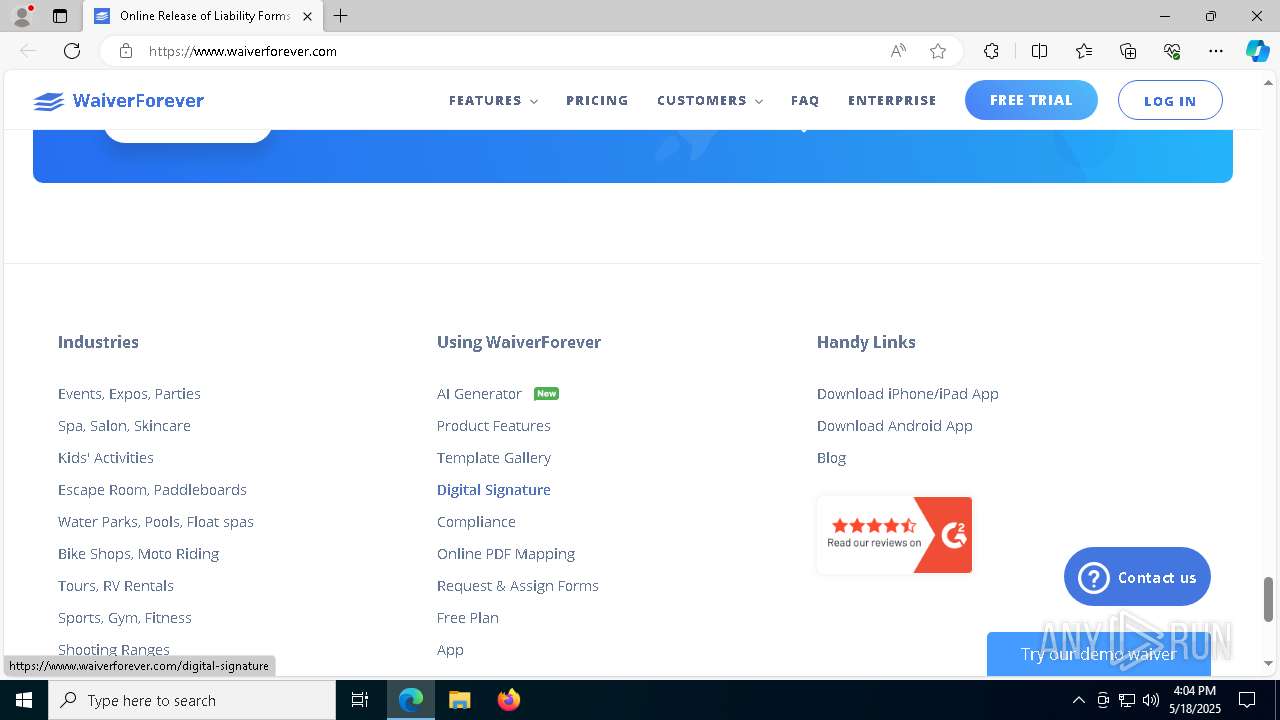
Task: Open Water Parks, Pools, Float spas
Action: [156, 522]
